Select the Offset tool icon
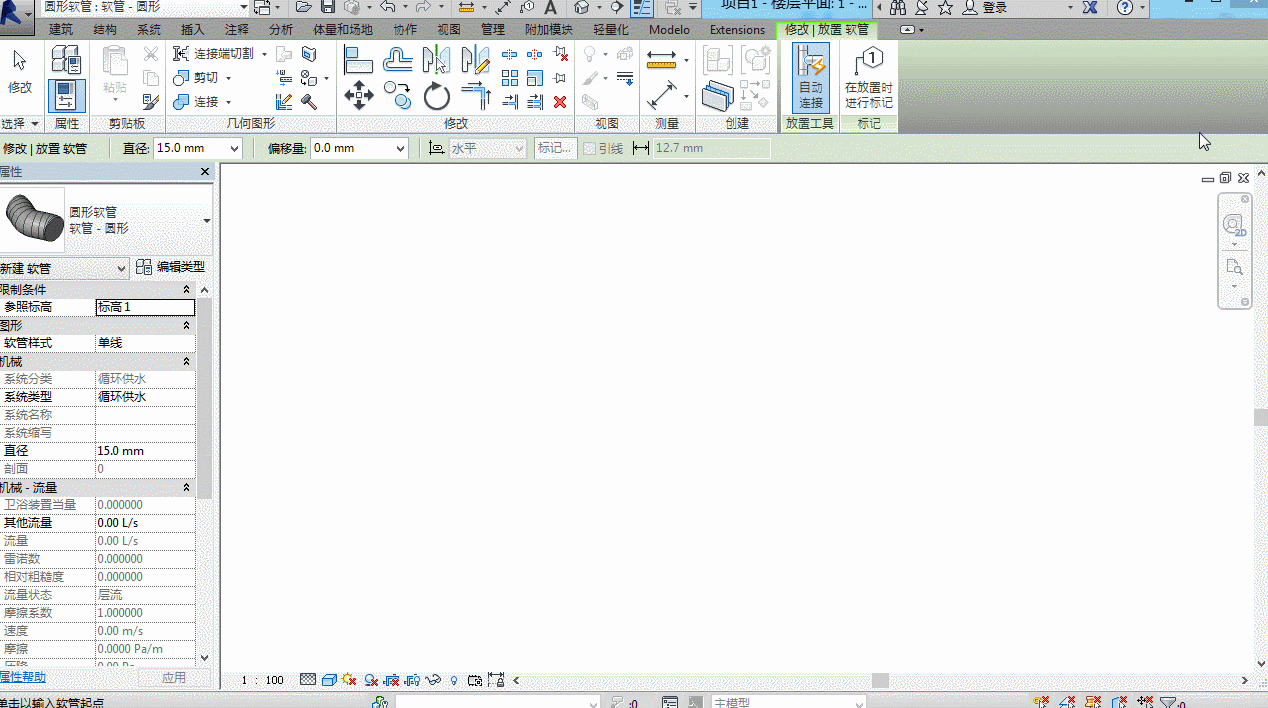 click(398, 60)
